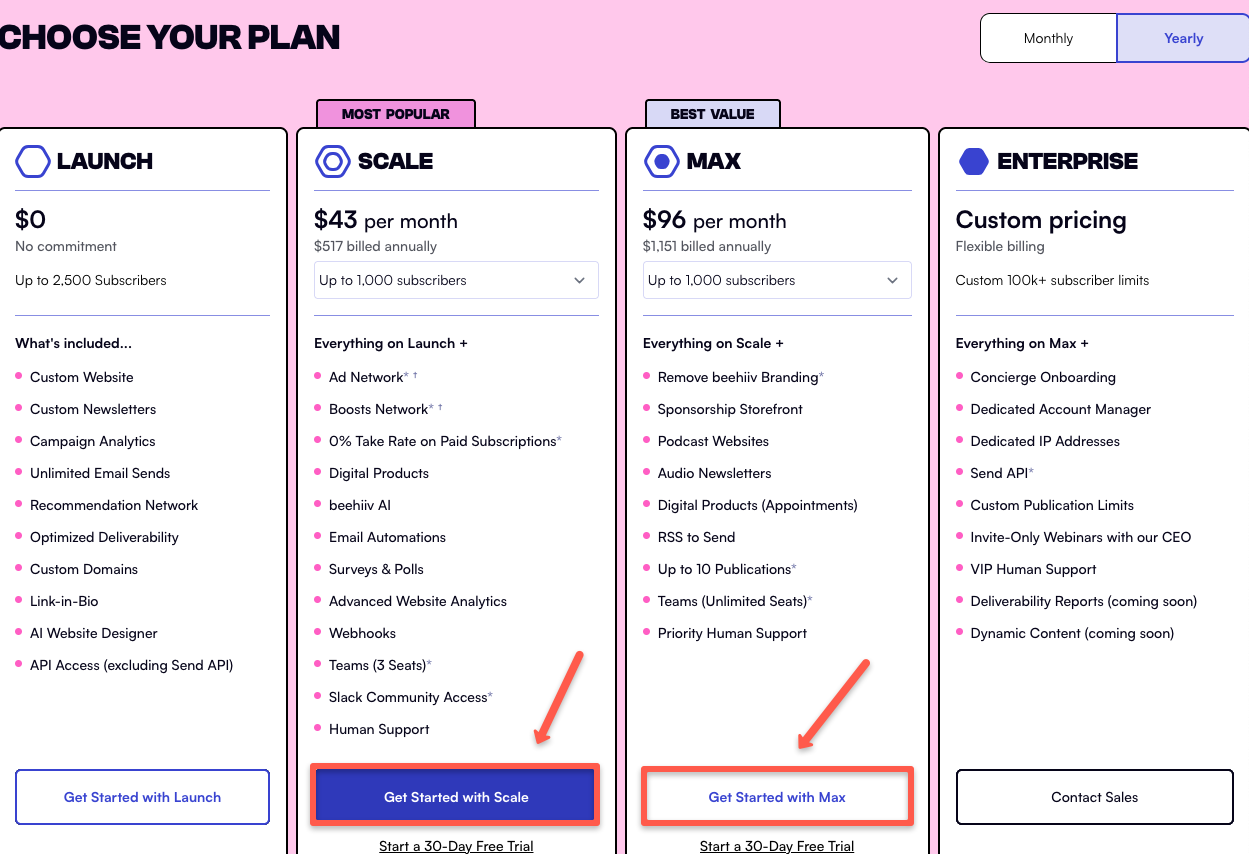This screenshot has width=1249, height=854.
Task: Start a 30-Day Free Trial under Scale
Action: click(x=456, y=845)
